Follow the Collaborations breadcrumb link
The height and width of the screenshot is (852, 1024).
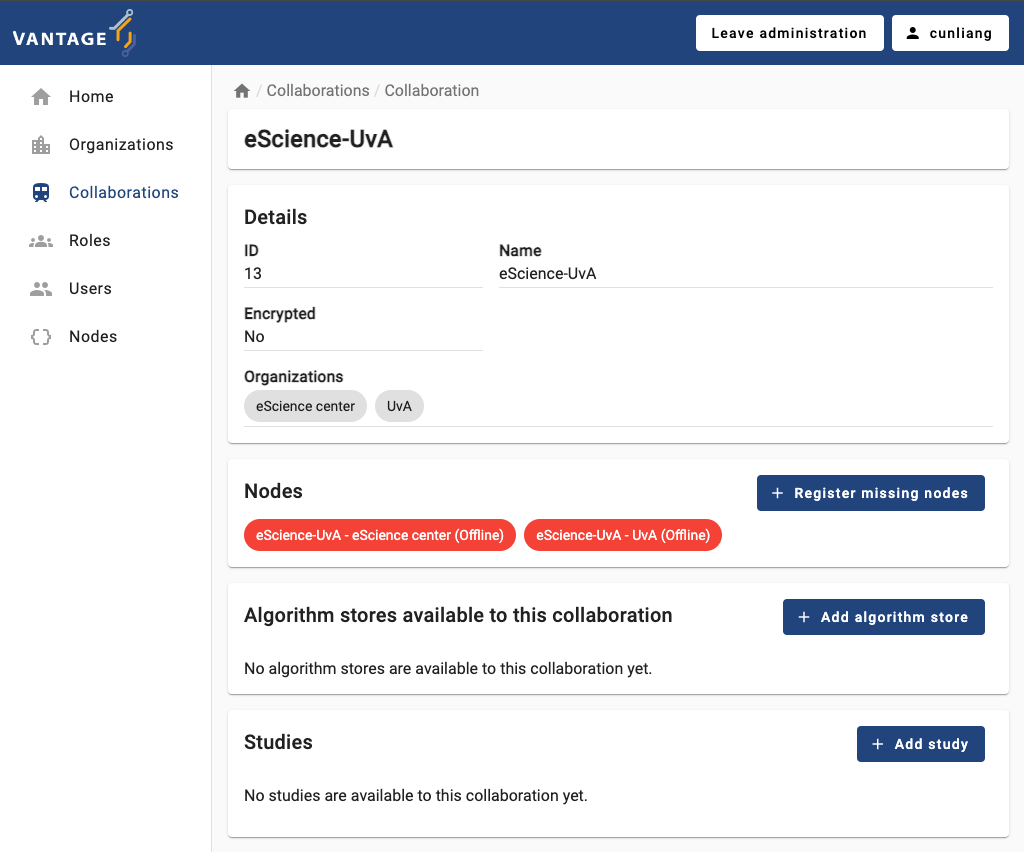click(318, 91)
